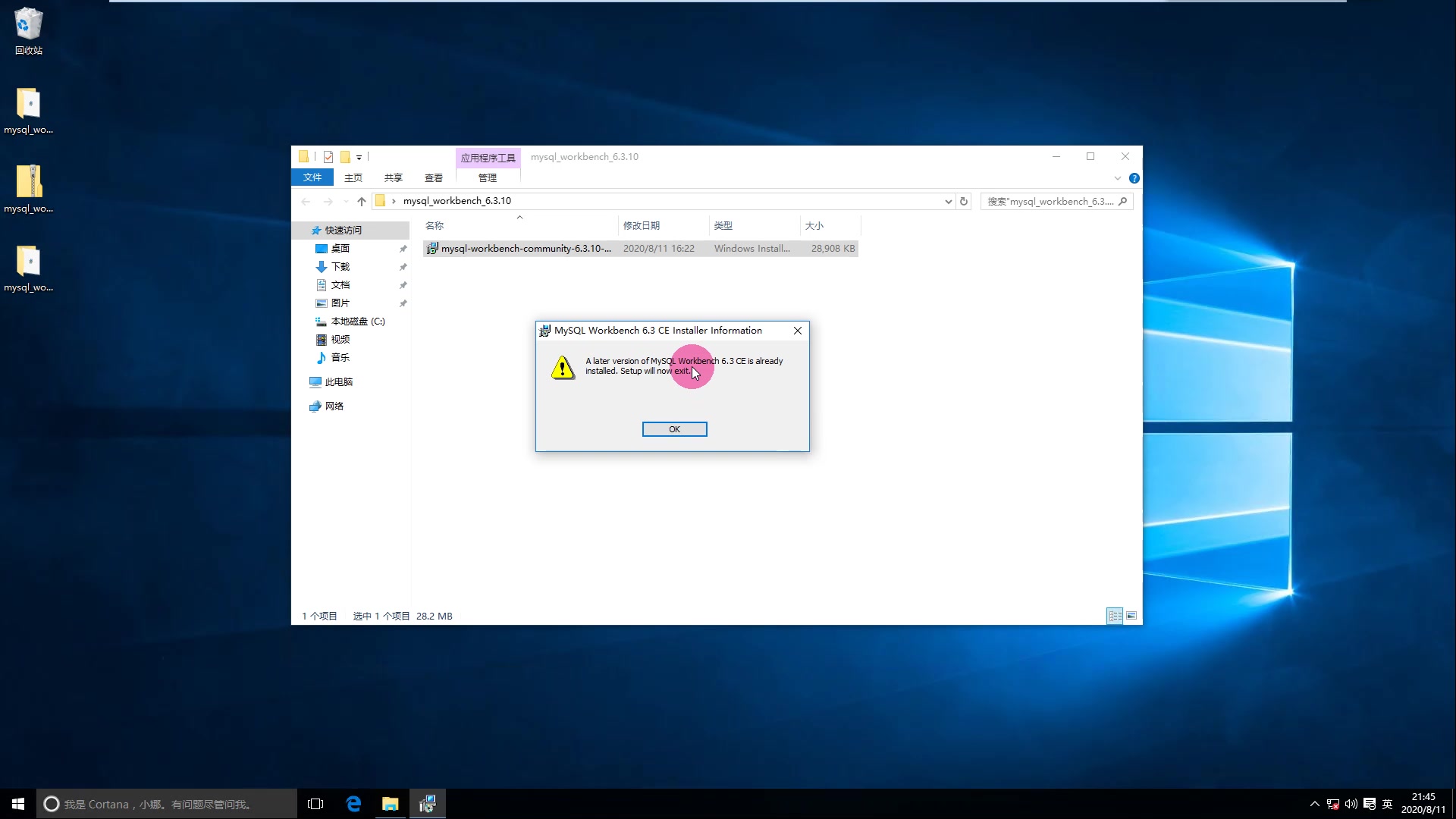Screen dimensions: 1456x819
Task: Open the network status tray icon
Action: pos(1333,804)
